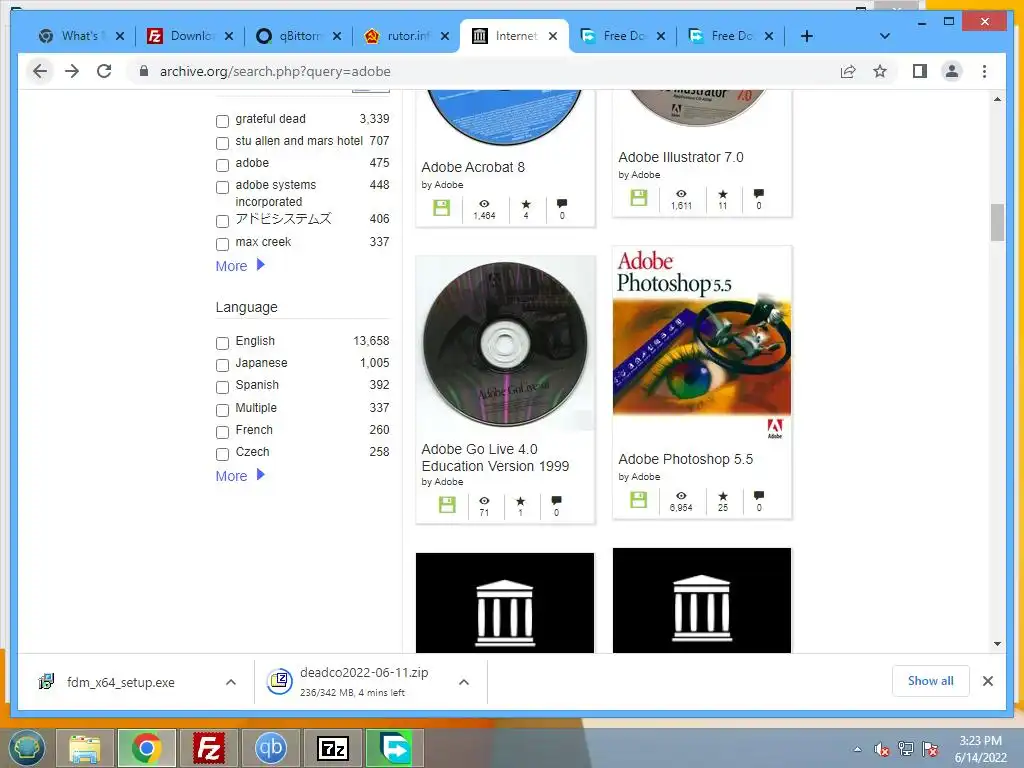Open fdm_x64_setup.exe download options arrow
The image size is (1024, 768).
231,682
